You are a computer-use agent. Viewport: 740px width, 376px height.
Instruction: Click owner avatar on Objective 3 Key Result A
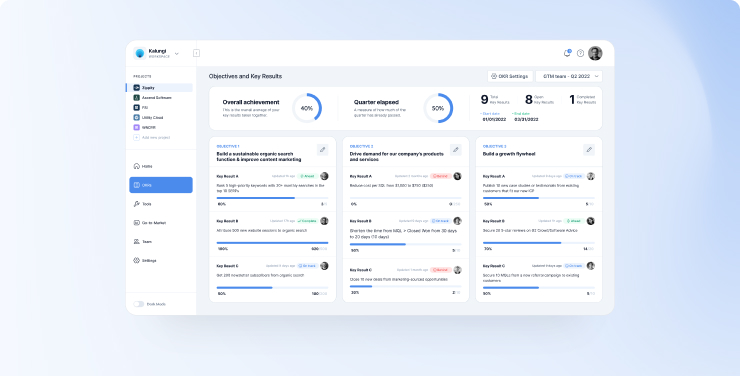click(x=591, y=176)
